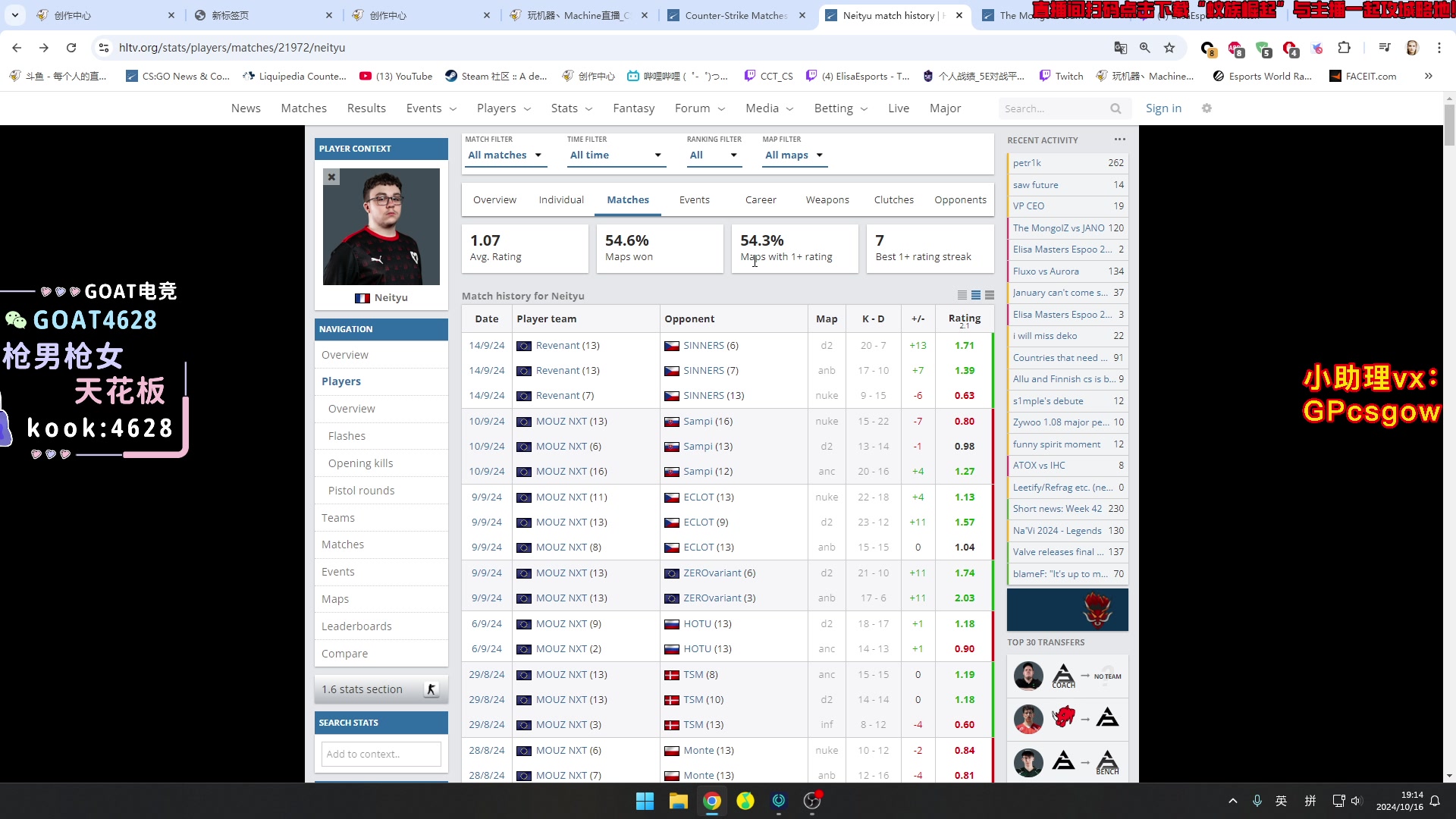Click the HLTV search magnifier icon
This screenshot has width=1456, height=819.
point(1116,108)
